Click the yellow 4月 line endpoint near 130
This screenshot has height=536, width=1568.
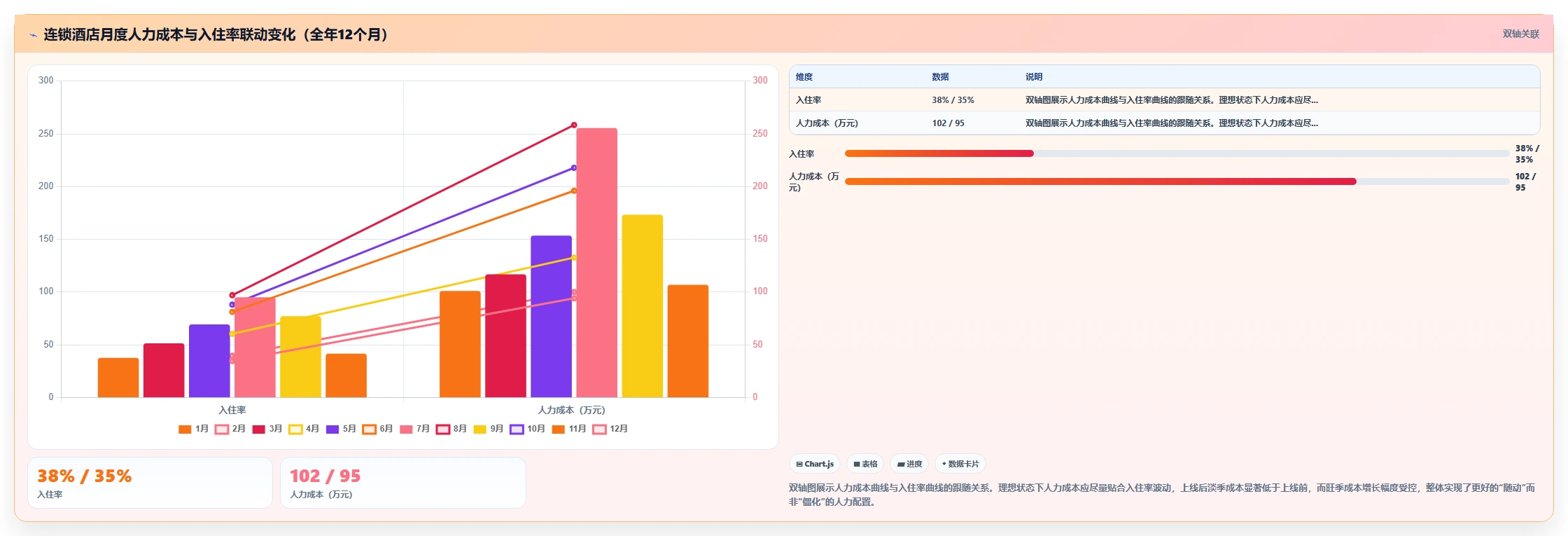pos(574,258)
